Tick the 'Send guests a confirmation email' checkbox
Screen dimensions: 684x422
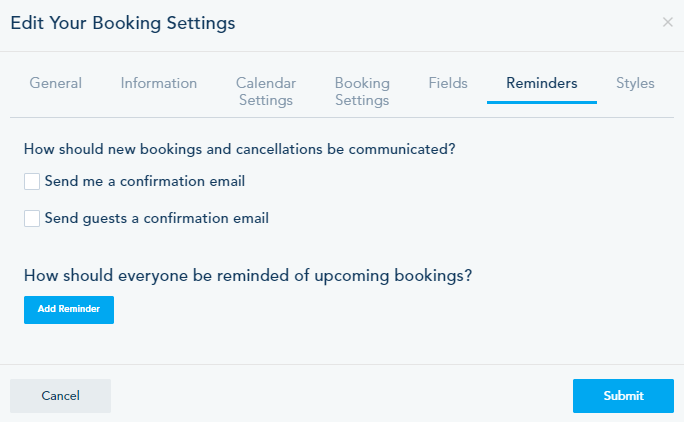(32, 218)
